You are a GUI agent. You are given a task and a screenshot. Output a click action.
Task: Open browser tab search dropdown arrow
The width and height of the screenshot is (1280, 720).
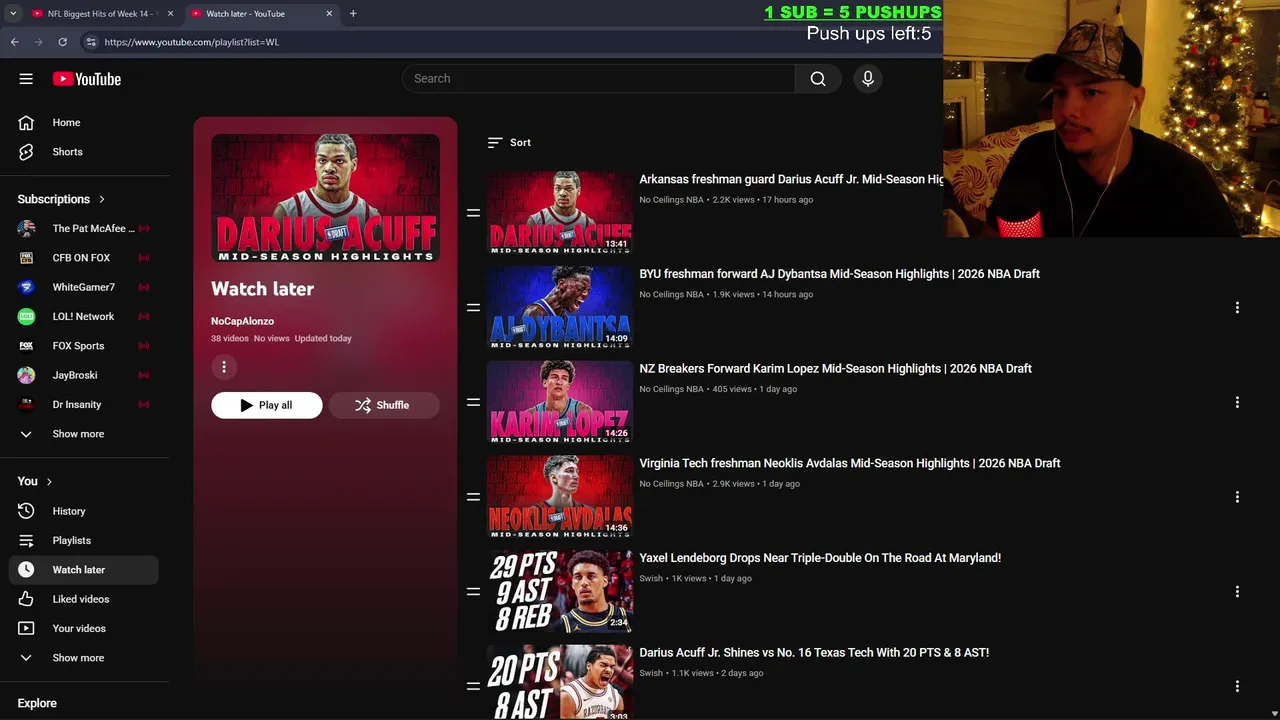(12, 14)
